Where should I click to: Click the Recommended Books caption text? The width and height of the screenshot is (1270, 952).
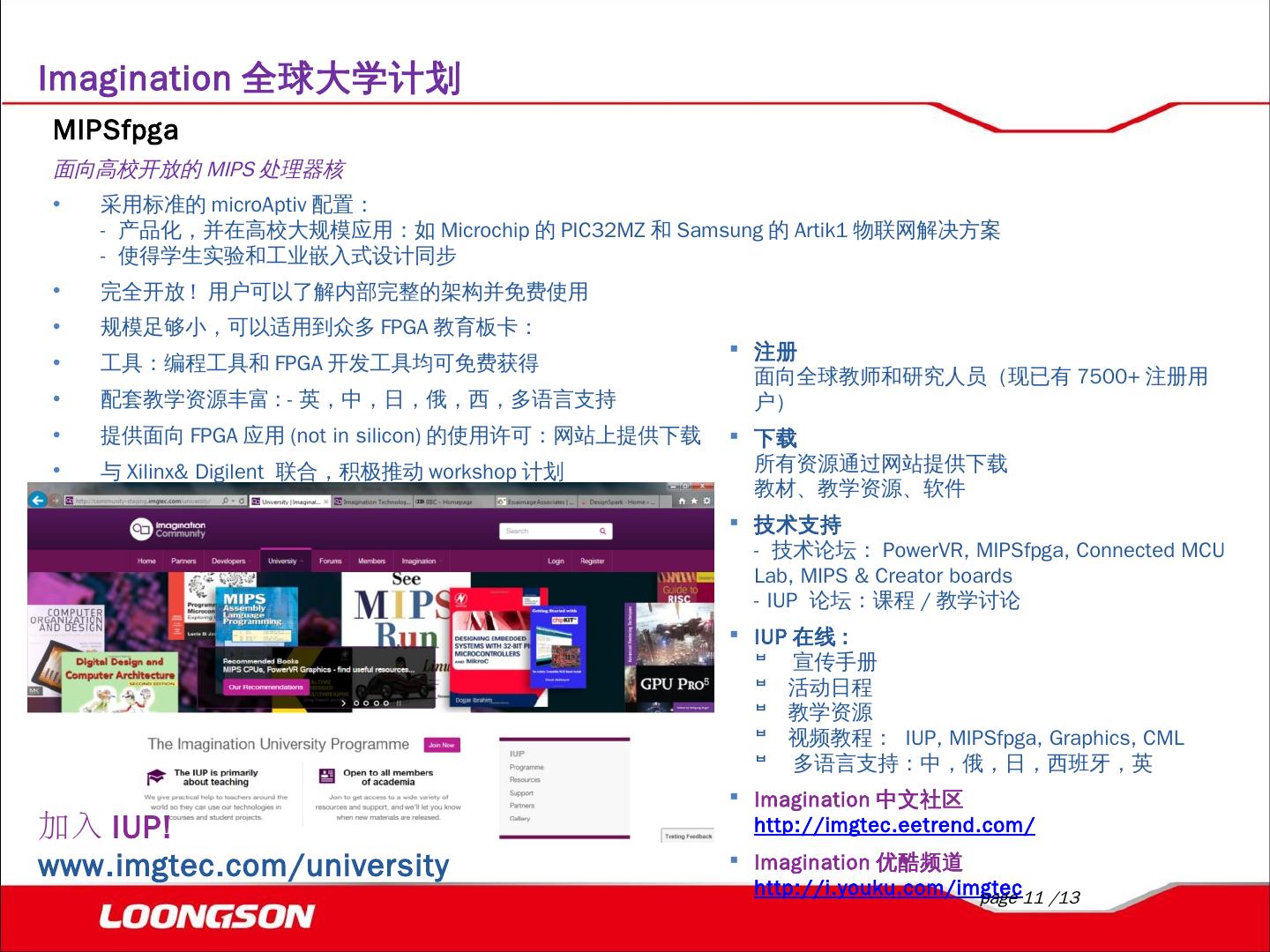click(x=261, y=661)
